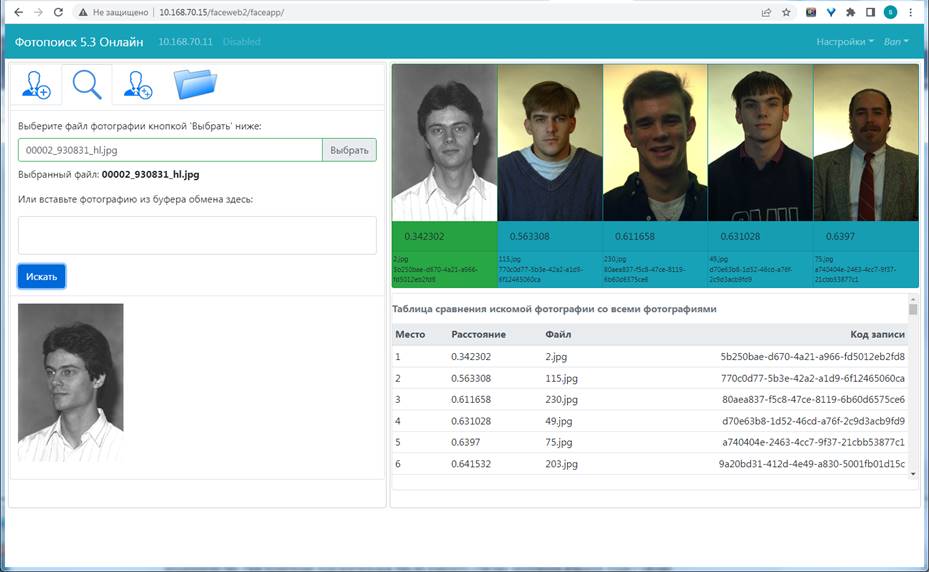Select the top match thumbnail scored 0.342302

coord(444,143)
